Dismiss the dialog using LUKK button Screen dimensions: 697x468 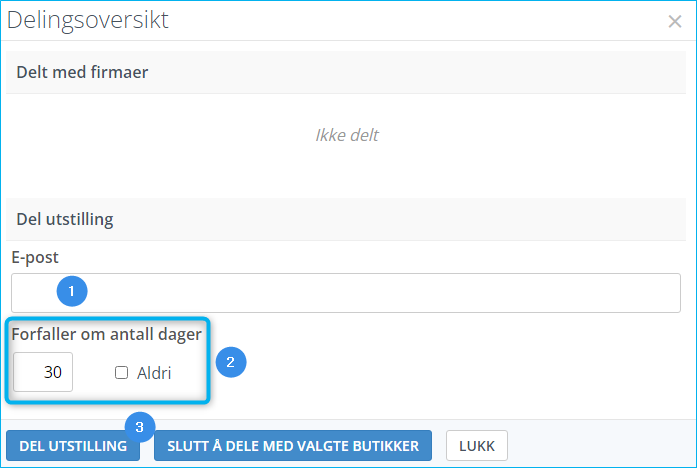477,445
